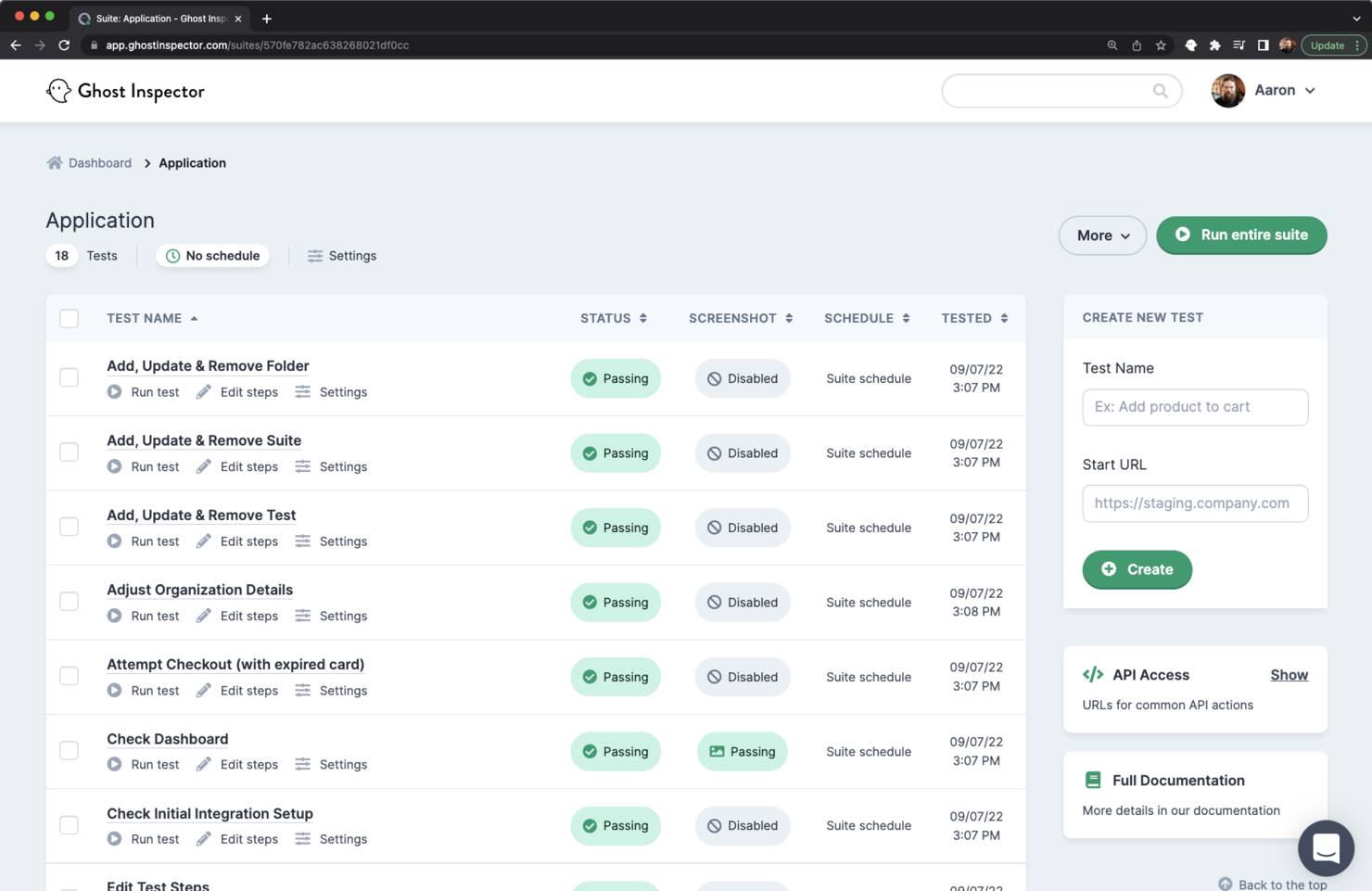The image size is (1372, 891).
Task: Sort by Status column
Action: pos(614,318)
